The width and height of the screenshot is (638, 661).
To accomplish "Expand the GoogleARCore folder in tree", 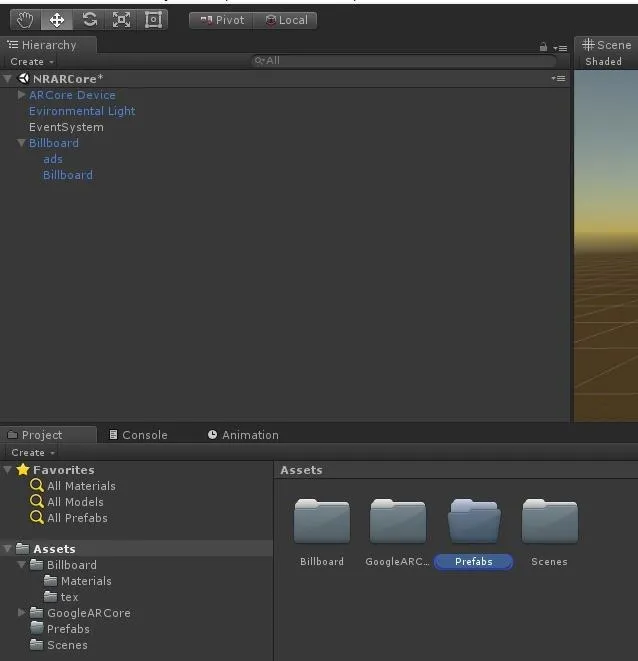I will [22, 612].
